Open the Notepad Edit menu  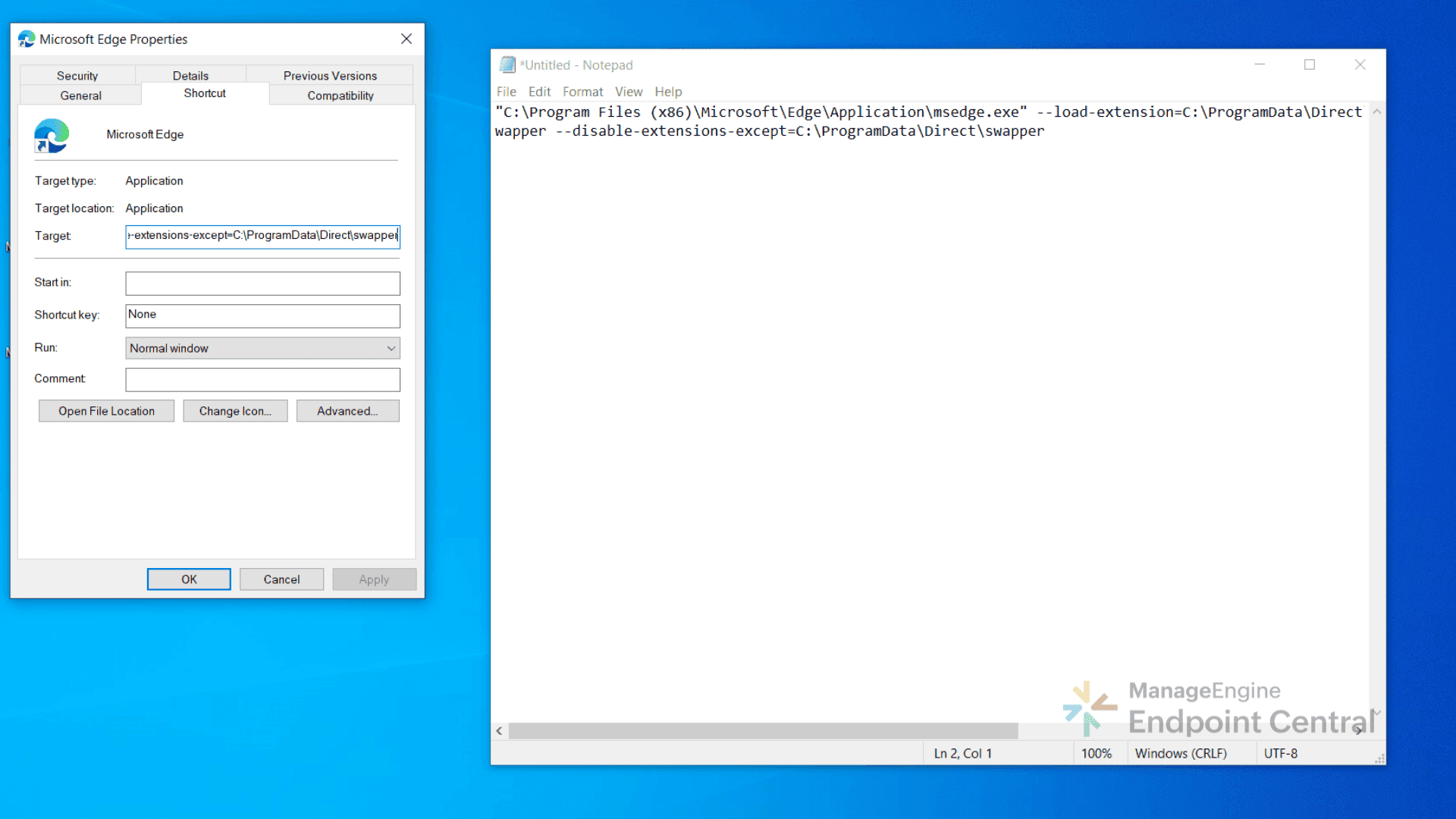click(539, 92)
